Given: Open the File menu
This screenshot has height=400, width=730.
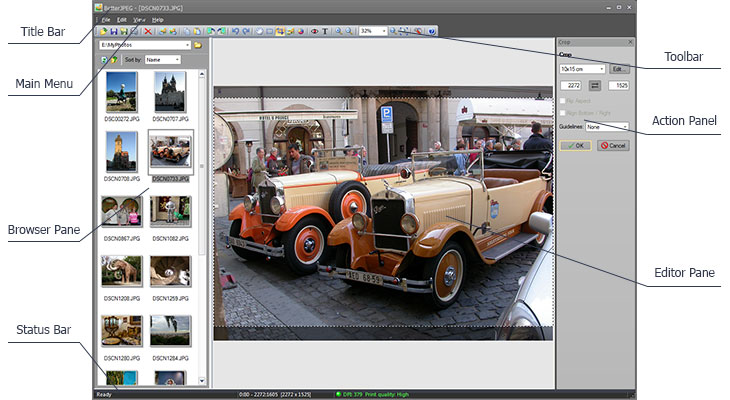Looking at the screenshot, I should click(x=106, y=20).
